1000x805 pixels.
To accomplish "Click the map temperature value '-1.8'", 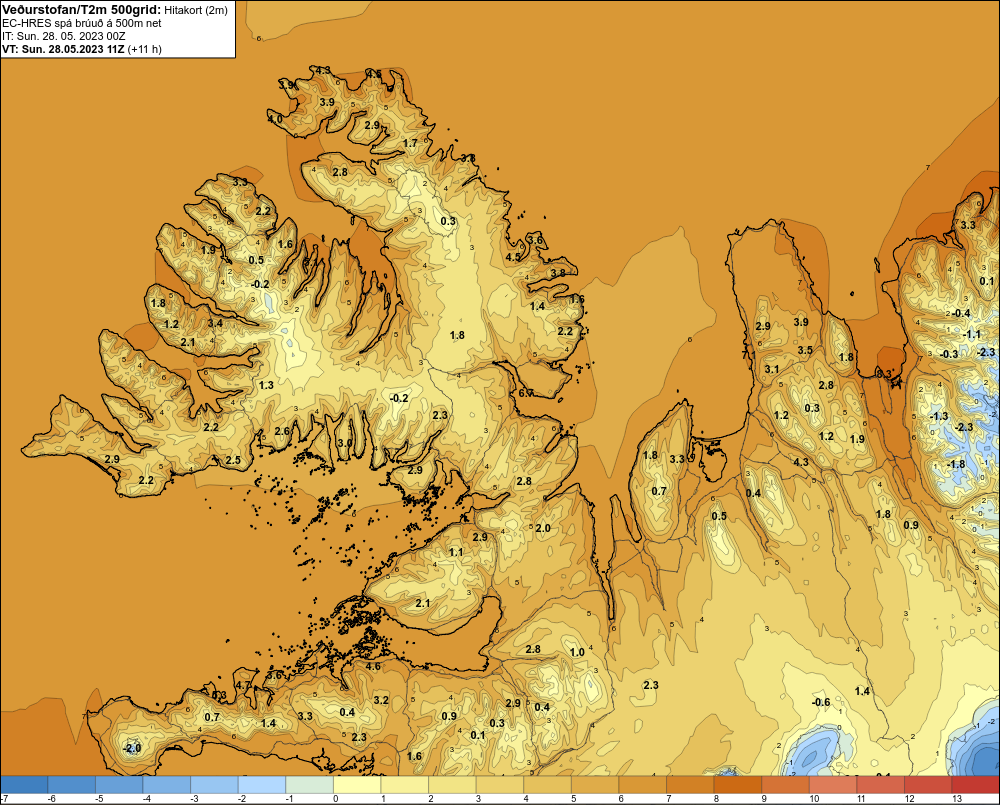I will pyautogui.click(x=956, y=464).
